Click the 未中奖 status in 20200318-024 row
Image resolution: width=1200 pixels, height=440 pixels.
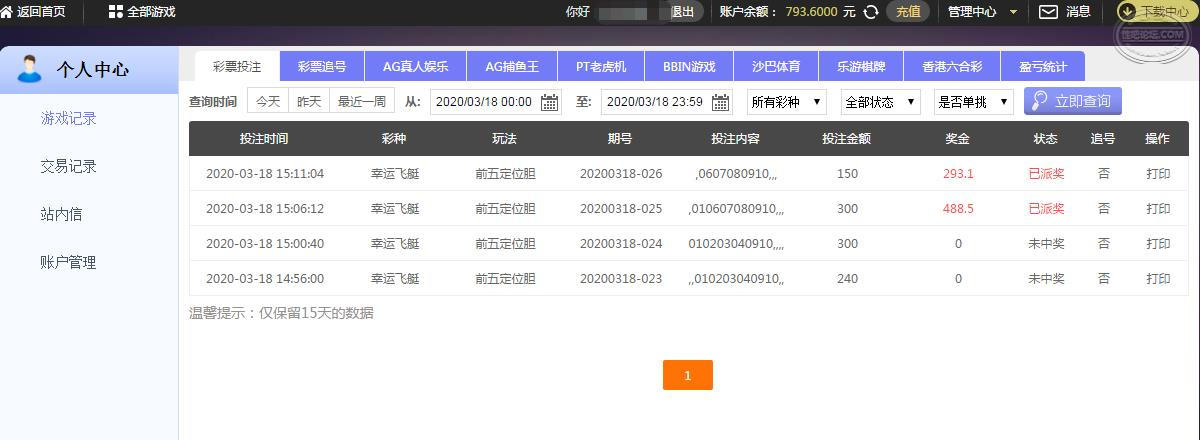click(1046, 243)
